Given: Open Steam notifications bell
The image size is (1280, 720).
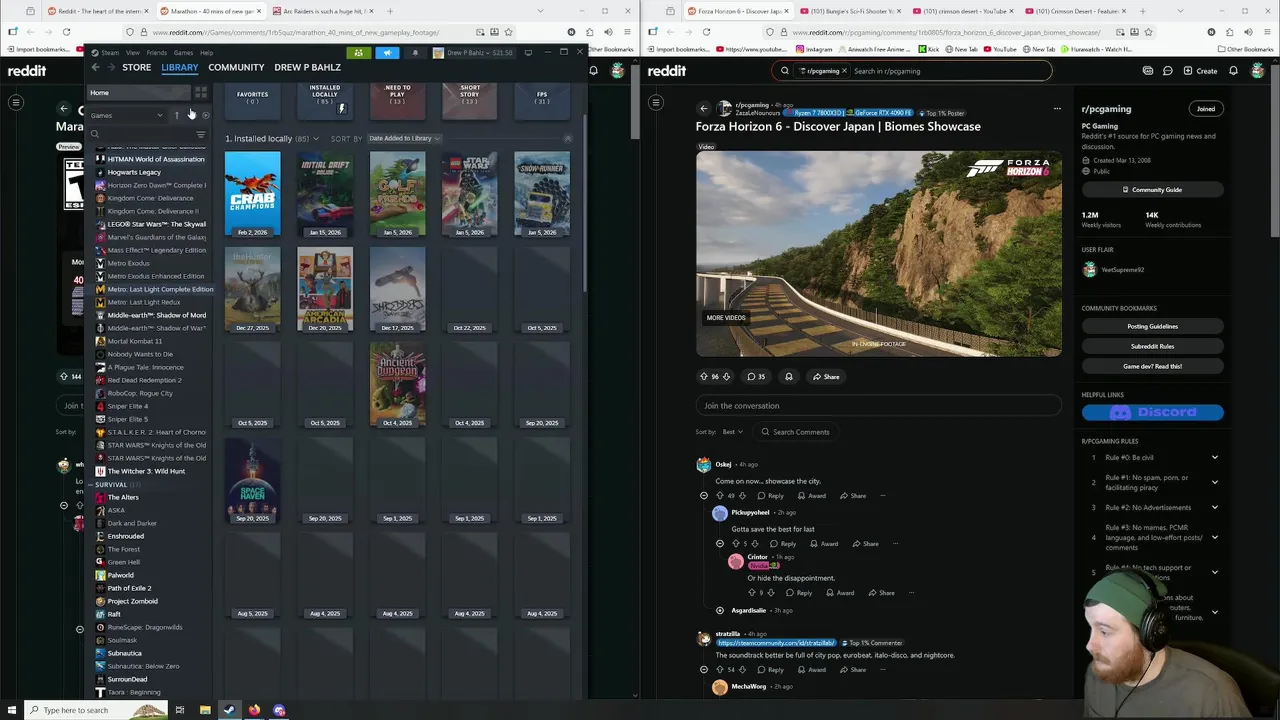Looking at the screenshot, I should coord(415,53).
